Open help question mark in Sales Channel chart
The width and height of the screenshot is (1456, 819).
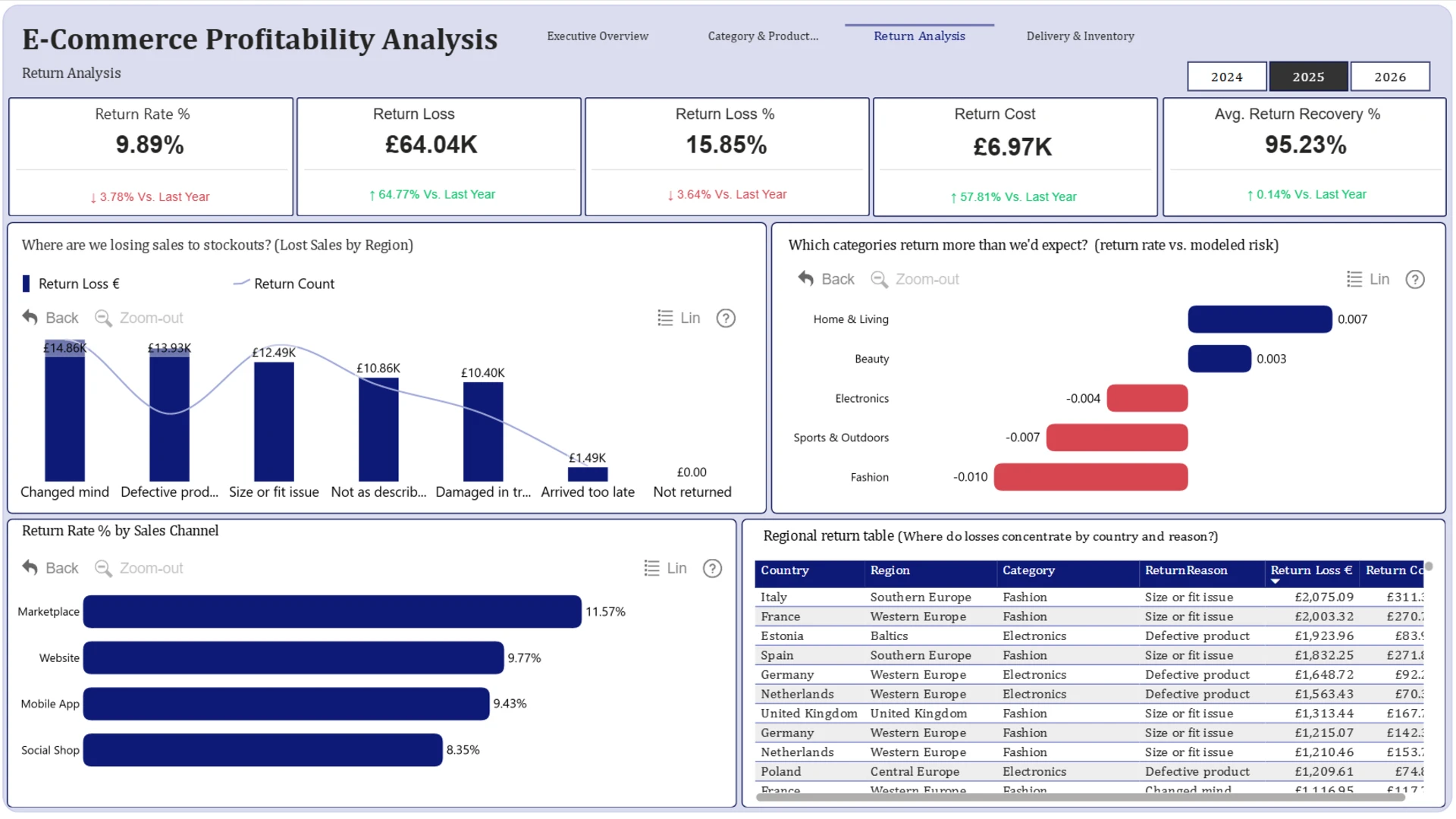(712, 569)
